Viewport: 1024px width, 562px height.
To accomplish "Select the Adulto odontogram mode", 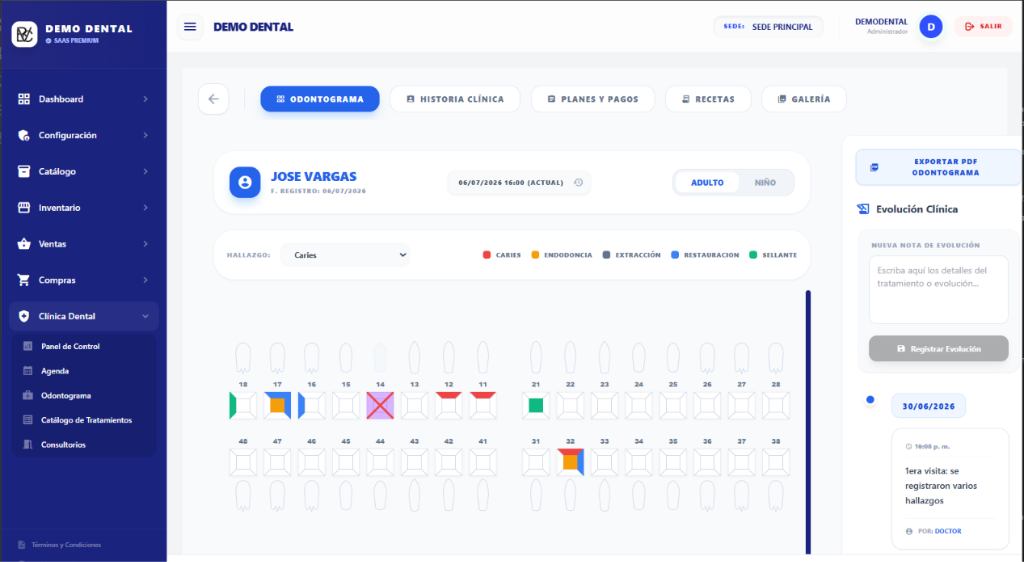I will [707, 183].
